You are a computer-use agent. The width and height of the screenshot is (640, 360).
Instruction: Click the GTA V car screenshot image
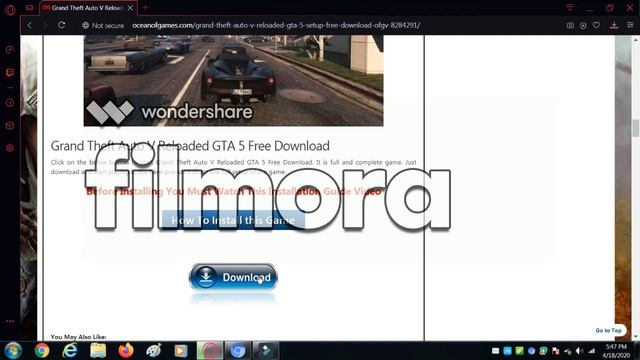(233, 80)
